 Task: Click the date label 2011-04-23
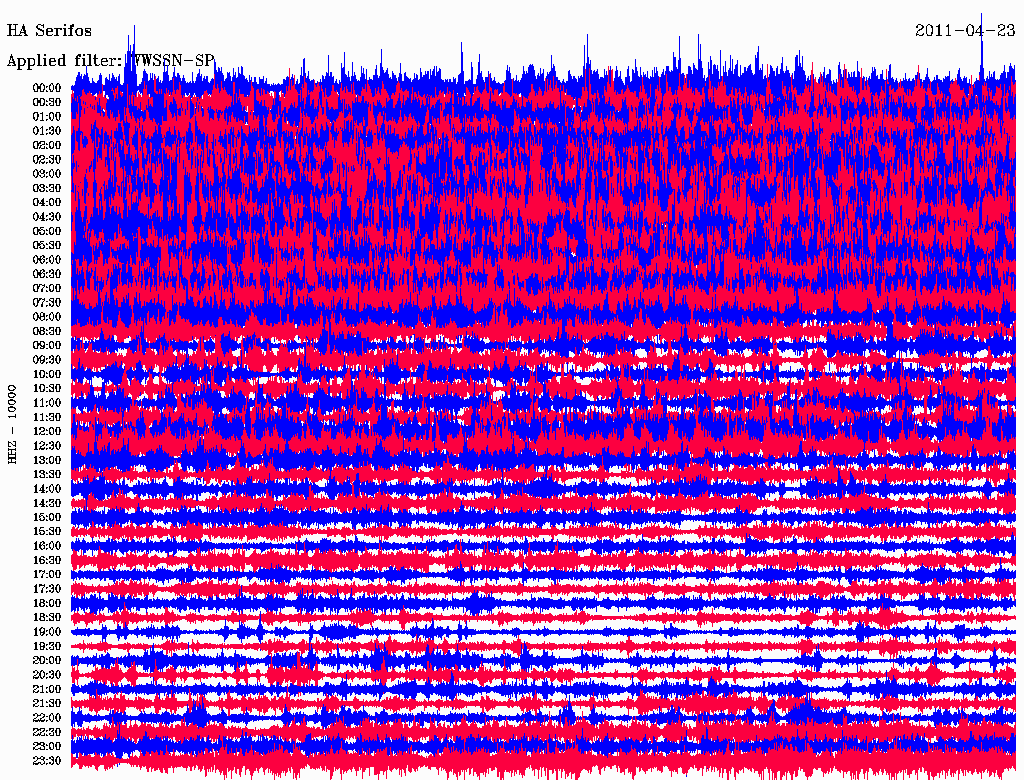(965, 31)
